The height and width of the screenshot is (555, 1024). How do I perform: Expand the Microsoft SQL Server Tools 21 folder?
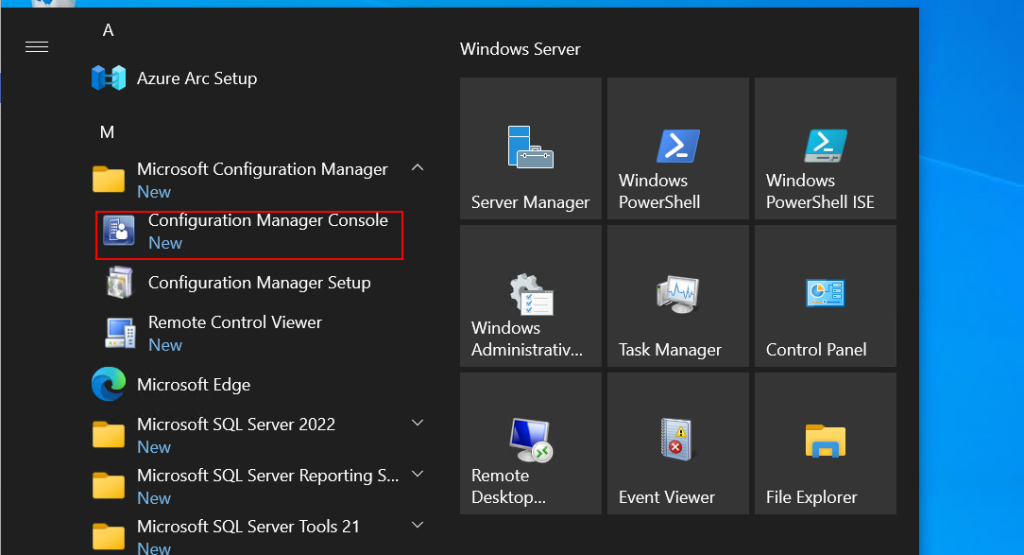[418, 526]
